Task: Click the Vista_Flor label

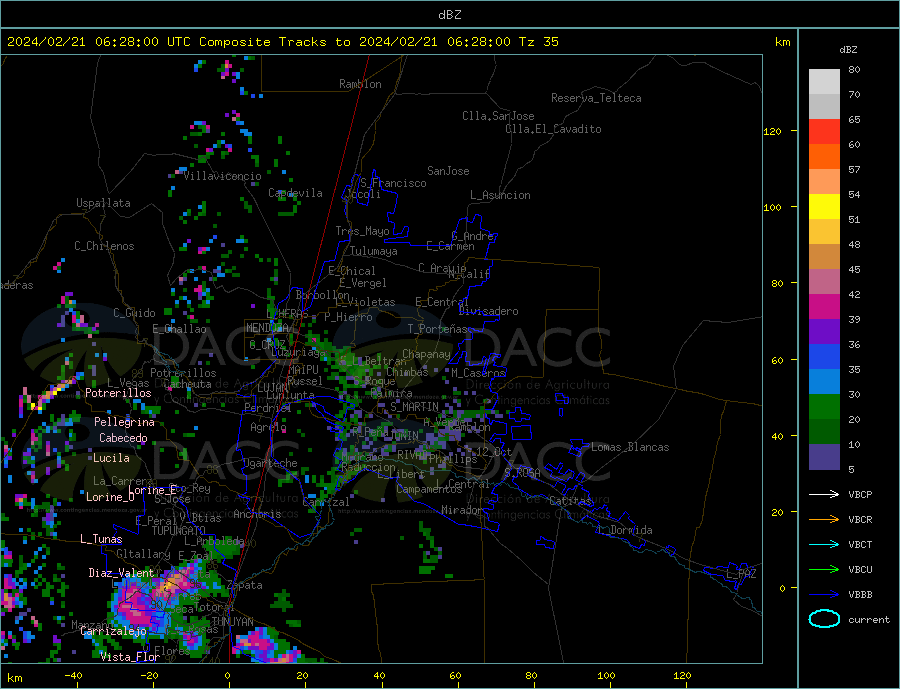Action: click(x=129, y=657)
